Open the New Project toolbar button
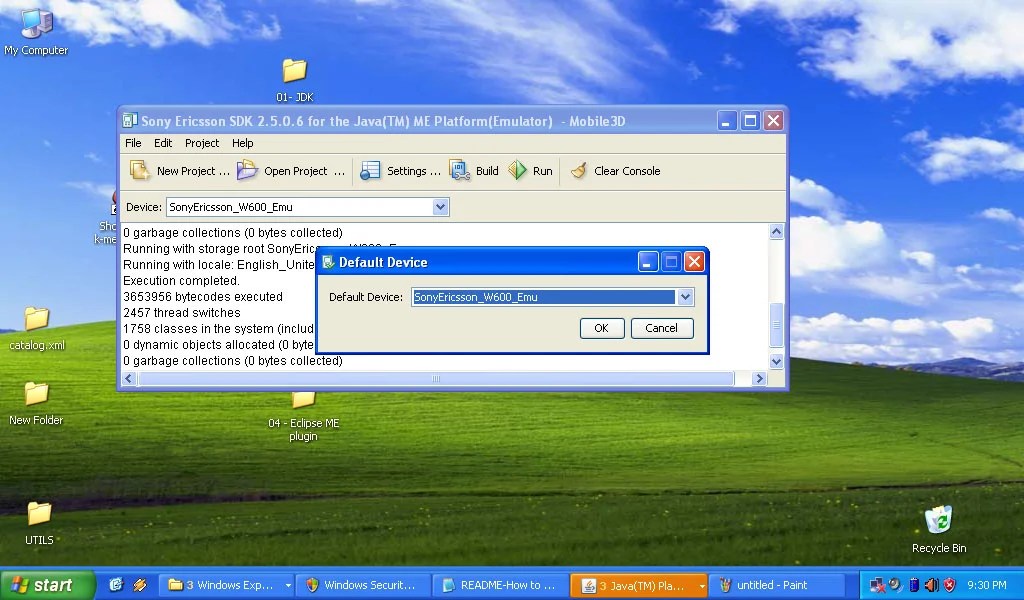 (x=179, y=171)
